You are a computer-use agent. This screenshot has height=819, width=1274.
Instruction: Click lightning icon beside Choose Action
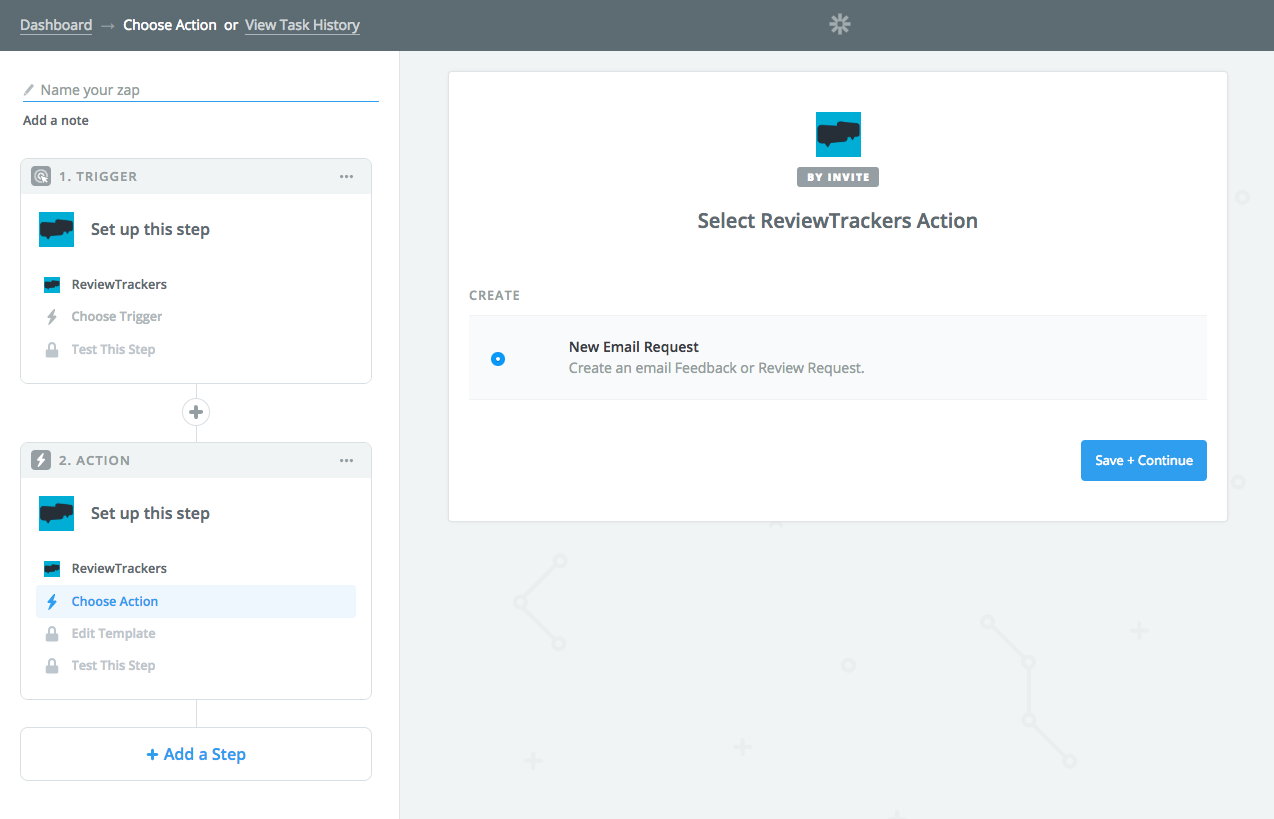click(52, 601)
